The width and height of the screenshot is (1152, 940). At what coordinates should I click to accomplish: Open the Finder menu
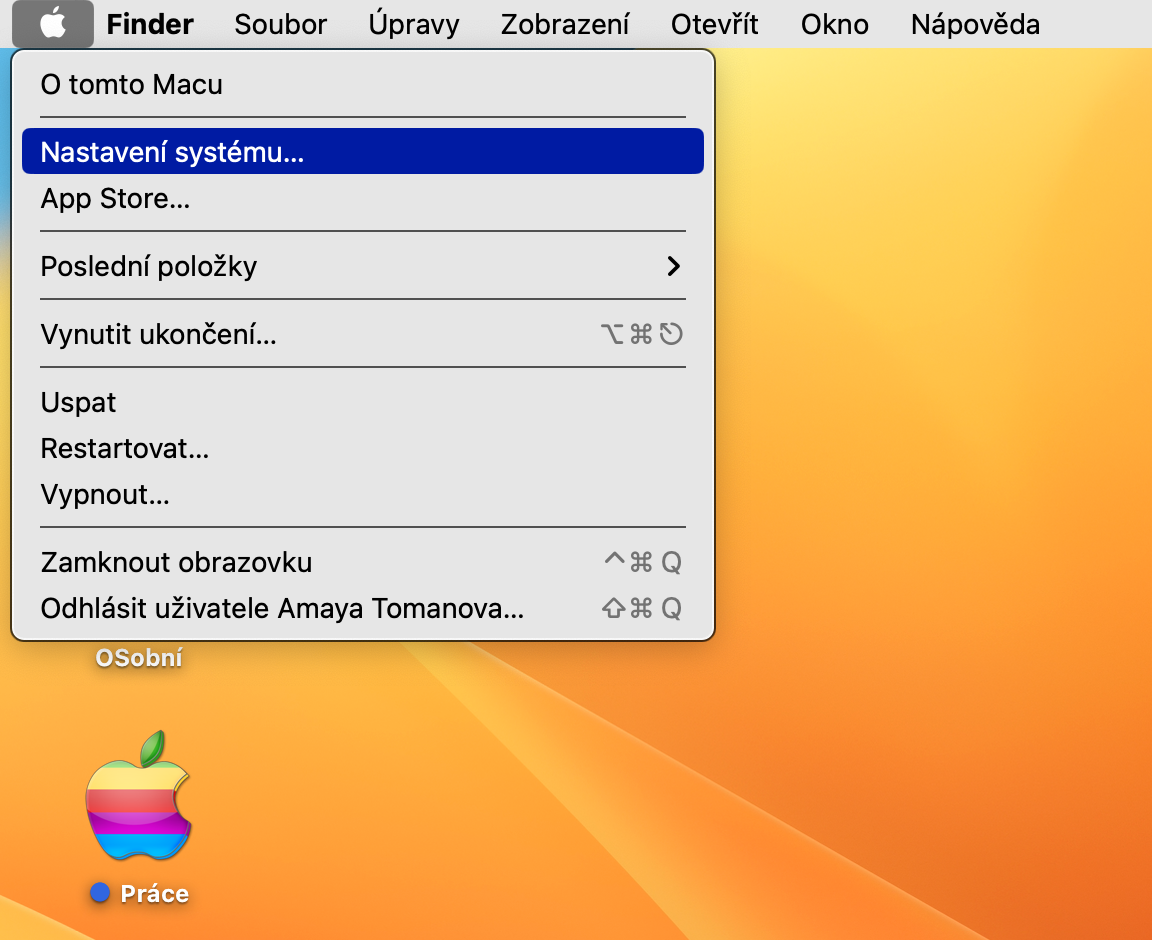tap(150, 24)
